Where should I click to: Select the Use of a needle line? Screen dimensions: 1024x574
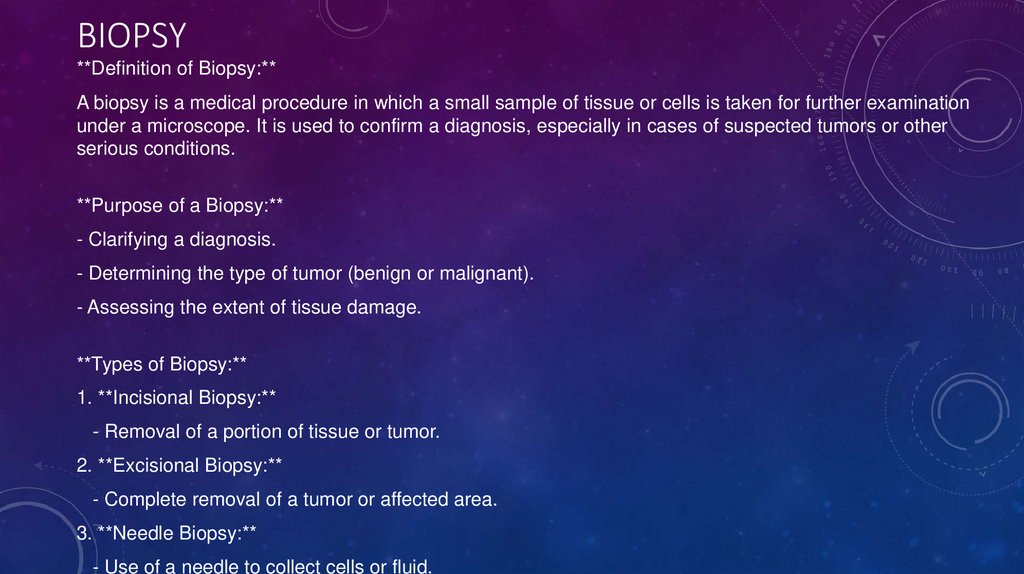point(261,566)
